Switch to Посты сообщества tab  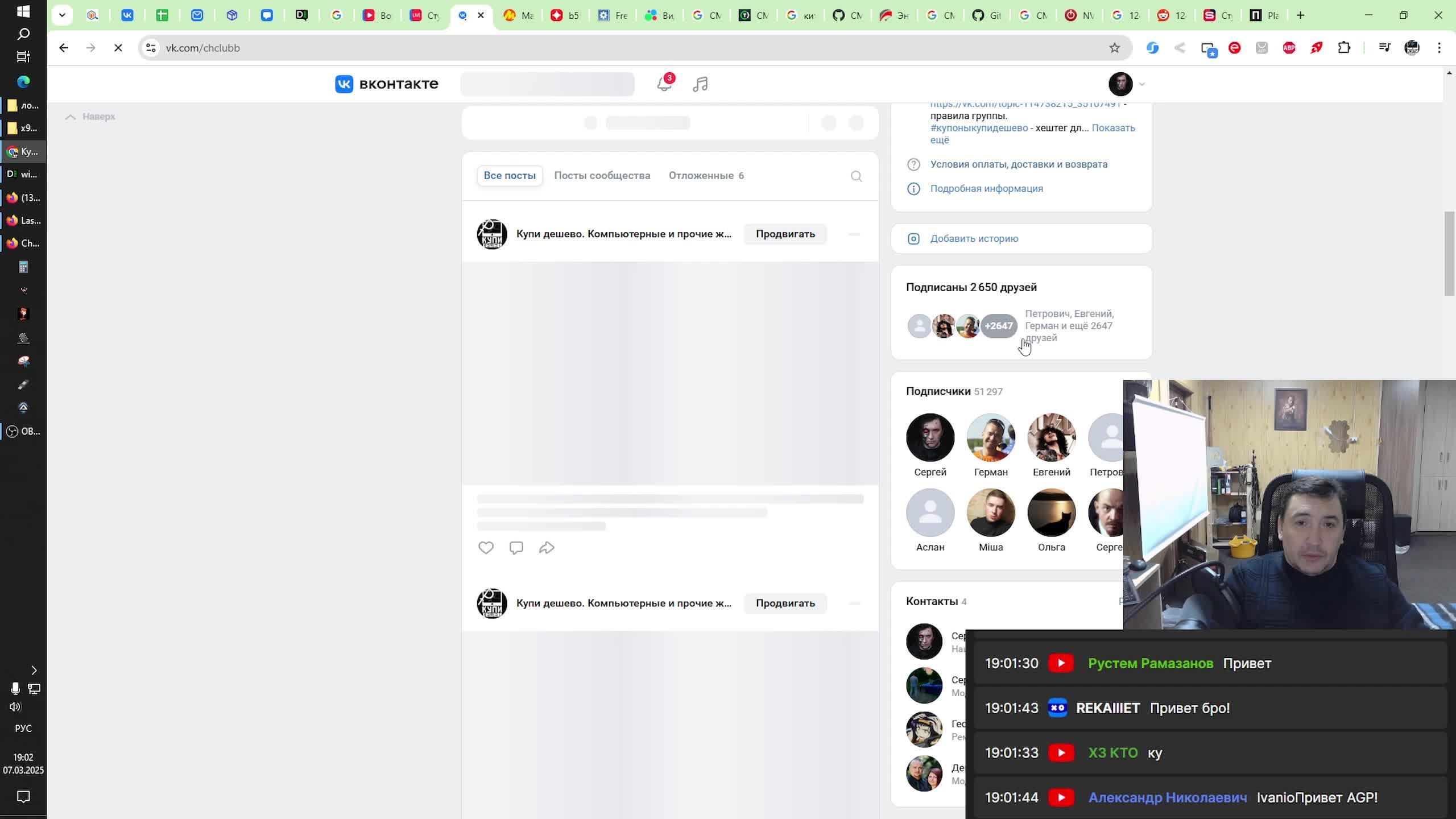602,176
